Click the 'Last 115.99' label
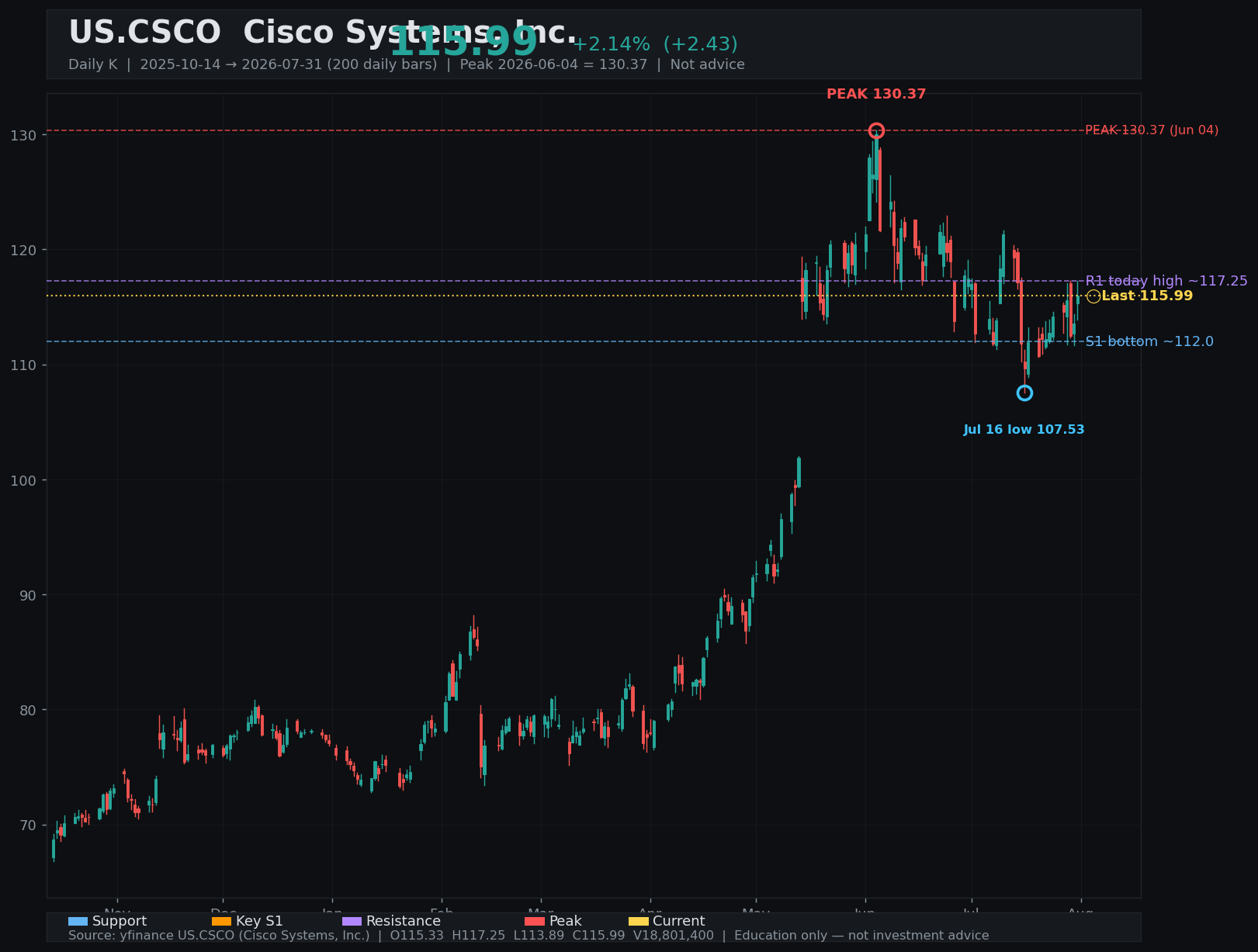This screenshot has height=952, width=1258. (x=1147, y=296)
